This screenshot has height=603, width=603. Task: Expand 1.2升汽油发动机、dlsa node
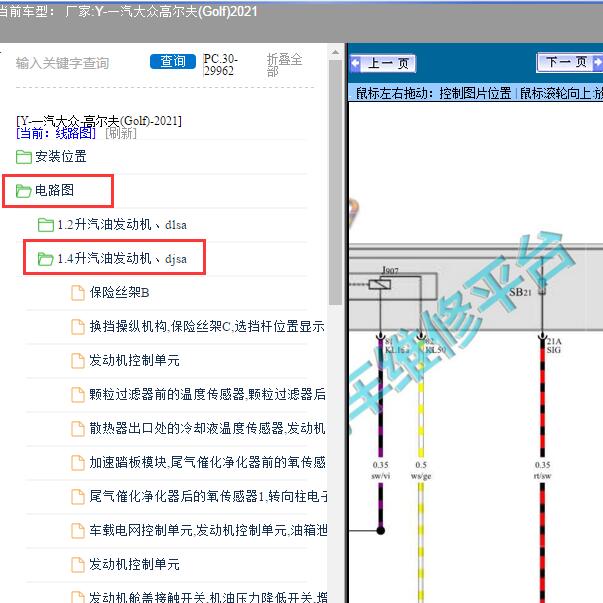(x=122, y=225)
